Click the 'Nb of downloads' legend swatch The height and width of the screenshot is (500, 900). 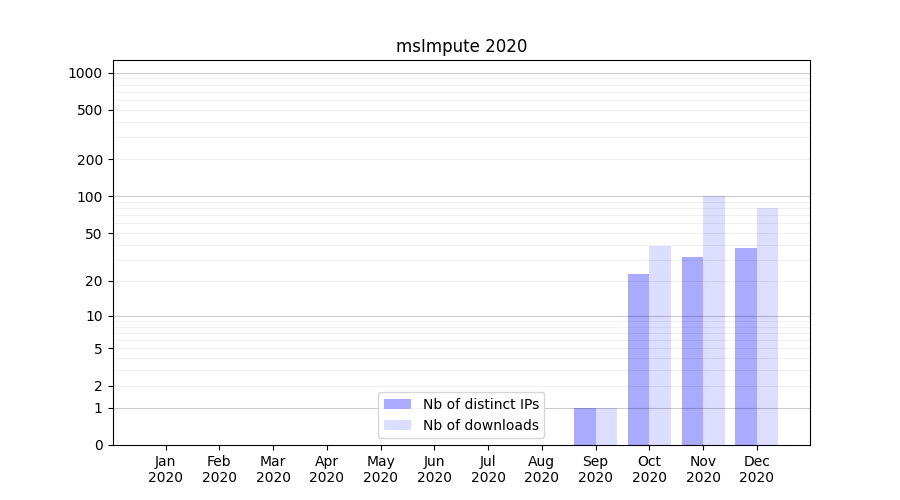pyautogui.click(x=397, y=425)
